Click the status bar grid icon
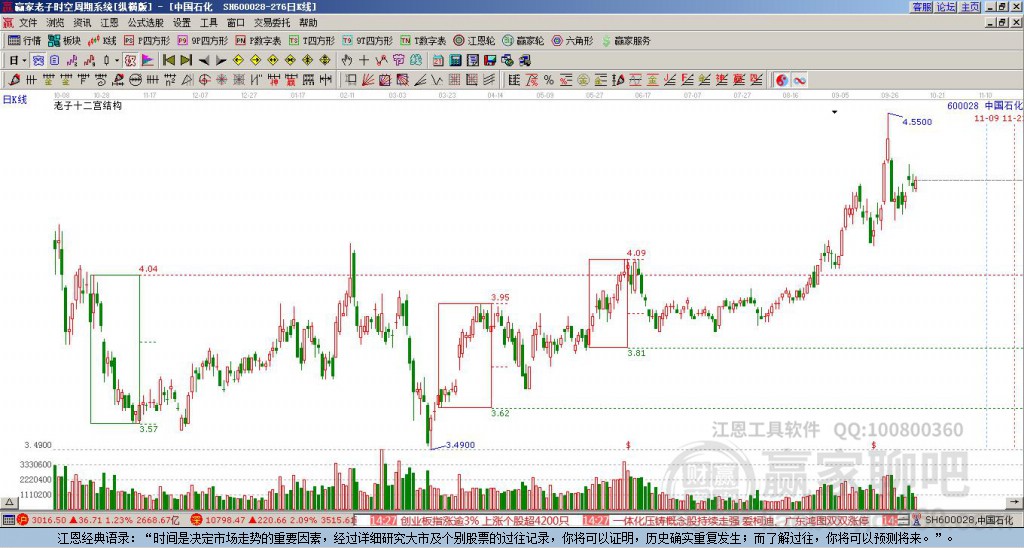This screenshot has height=548, width=1024. 8,521
